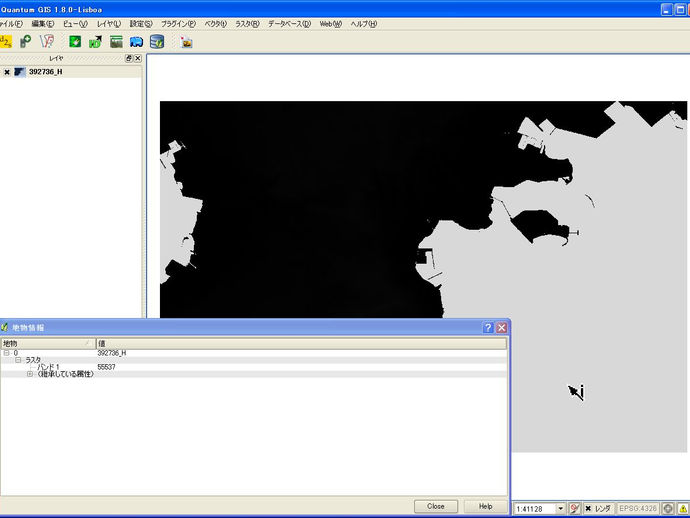Click the stop rendering status bar icon

(574, 509)
